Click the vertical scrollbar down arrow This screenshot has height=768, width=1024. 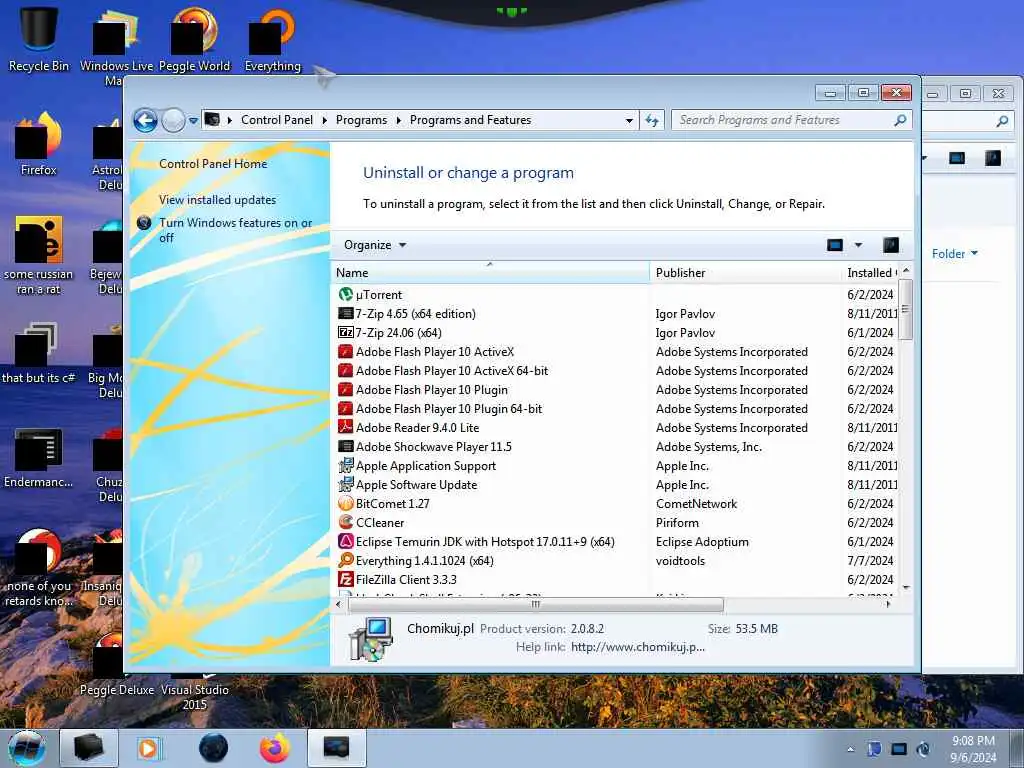(x=906, y=588)
